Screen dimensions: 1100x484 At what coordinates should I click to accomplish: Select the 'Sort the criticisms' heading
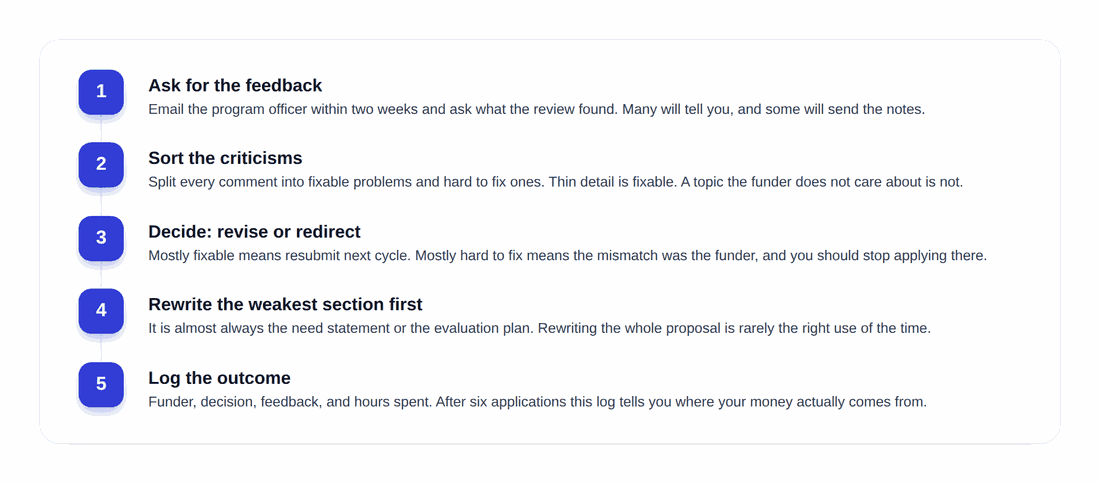pyautogui.click(x=225, y=159)
